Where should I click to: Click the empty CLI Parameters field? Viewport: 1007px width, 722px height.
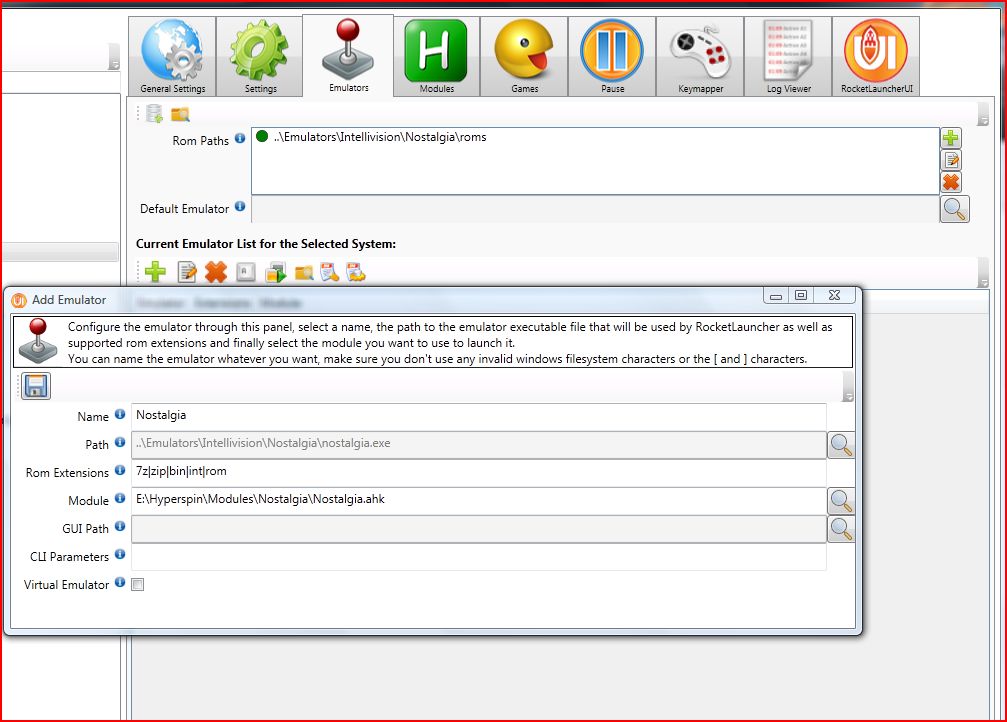[x=478, y=557]
